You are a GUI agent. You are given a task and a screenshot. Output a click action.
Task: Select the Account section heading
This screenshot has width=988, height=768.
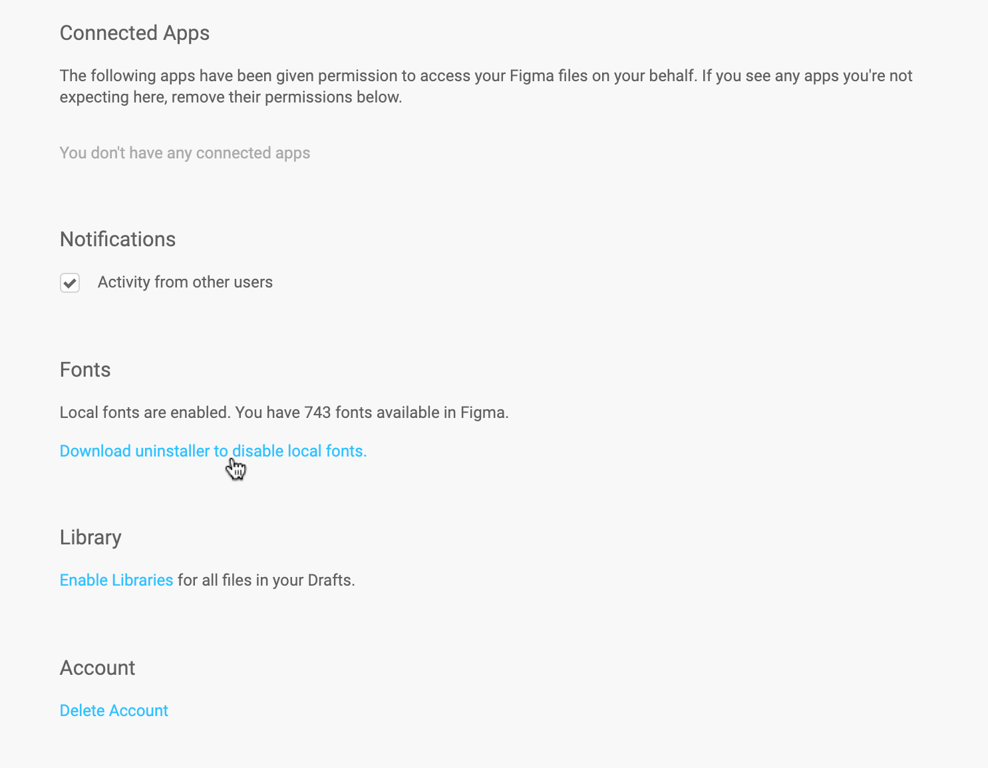click(97, 667)
